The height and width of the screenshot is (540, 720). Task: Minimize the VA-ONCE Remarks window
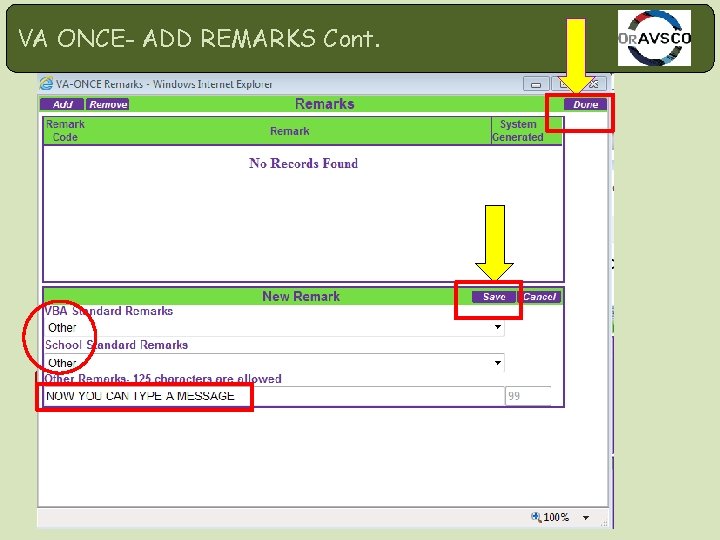pyautogui.click(x=535, y=84)
